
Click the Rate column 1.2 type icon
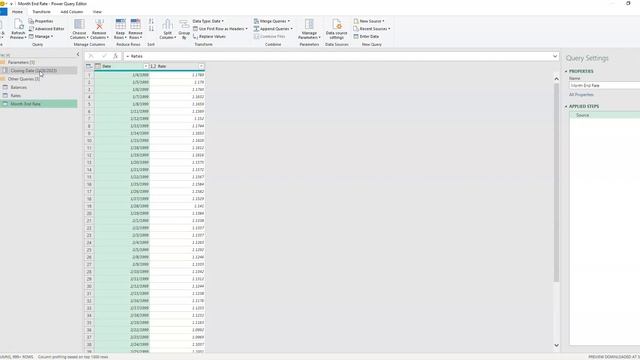(x=153, y=66)
